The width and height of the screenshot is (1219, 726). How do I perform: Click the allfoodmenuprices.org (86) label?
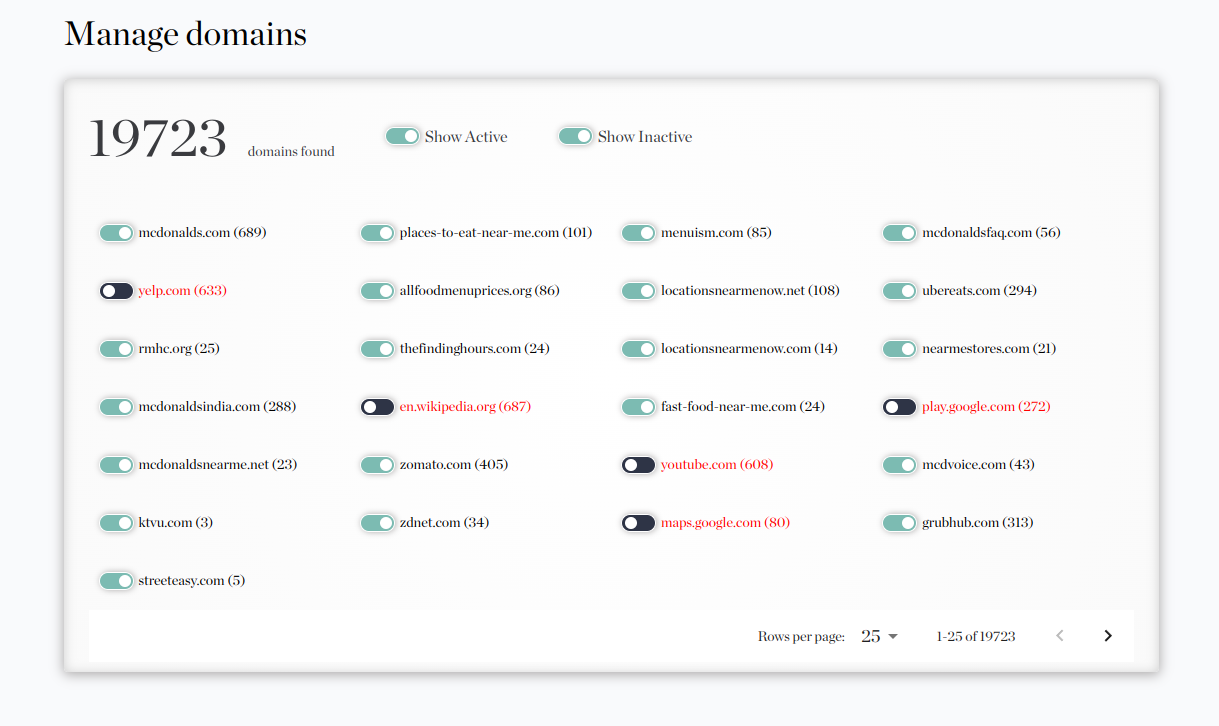pyautogui.click(x=480, y=291)
